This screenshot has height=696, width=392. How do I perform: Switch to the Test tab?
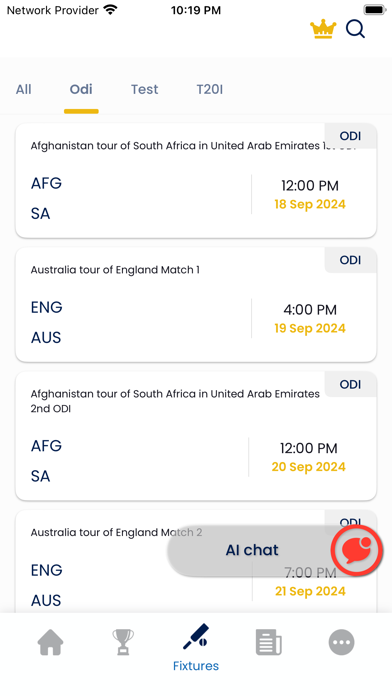pos(145,89)
